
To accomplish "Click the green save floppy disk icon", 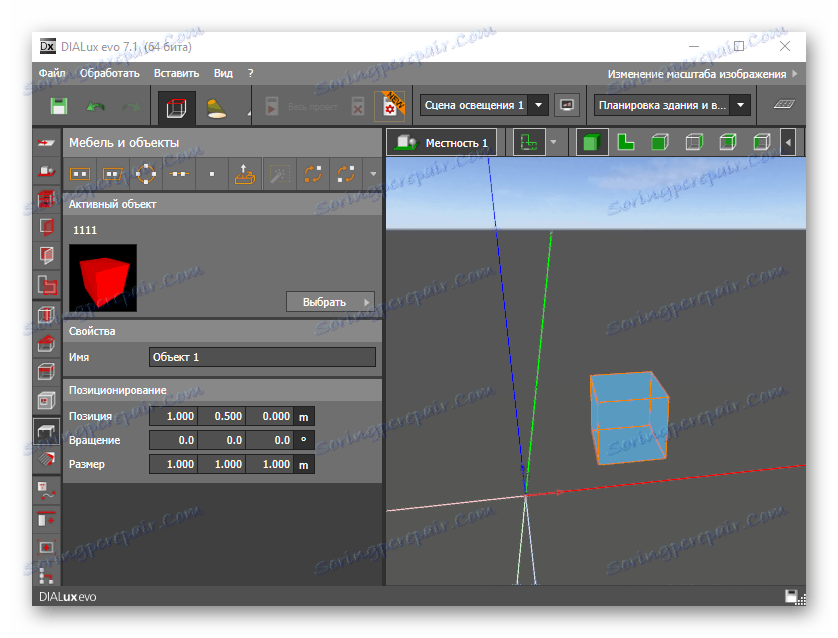I will point(59,106).
